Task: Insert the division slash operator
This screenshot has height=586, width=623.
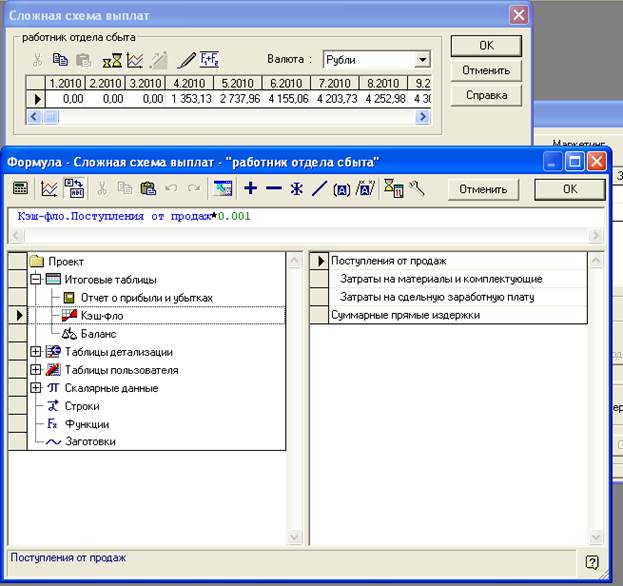Action: click(319, 189)
